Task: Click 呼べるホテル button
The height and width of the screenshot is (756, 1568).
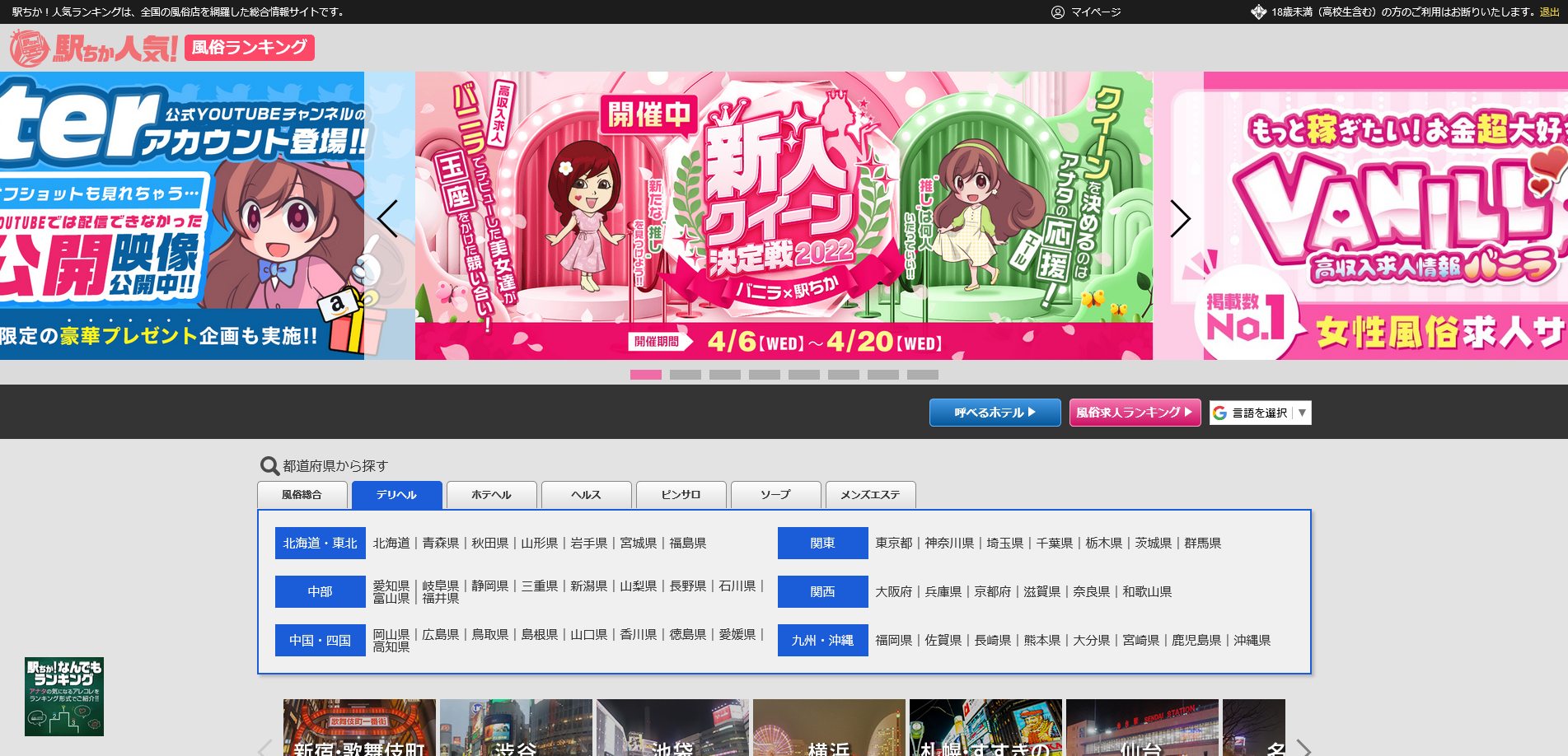Action: click(995, 413)
